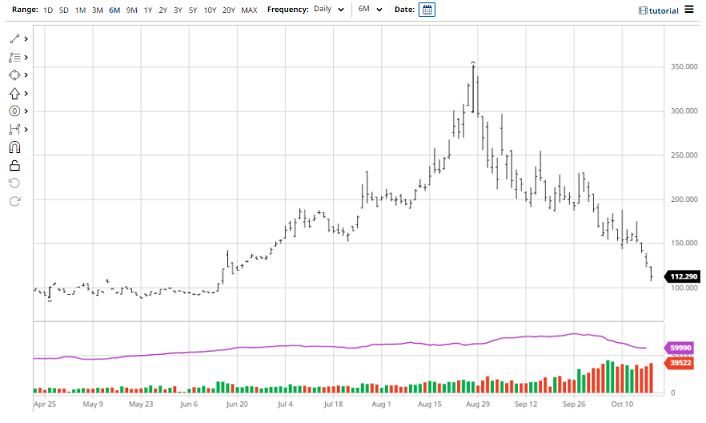Set range to 9M
The width and height of the screenshot is (706, 423).
pos(131,10)
